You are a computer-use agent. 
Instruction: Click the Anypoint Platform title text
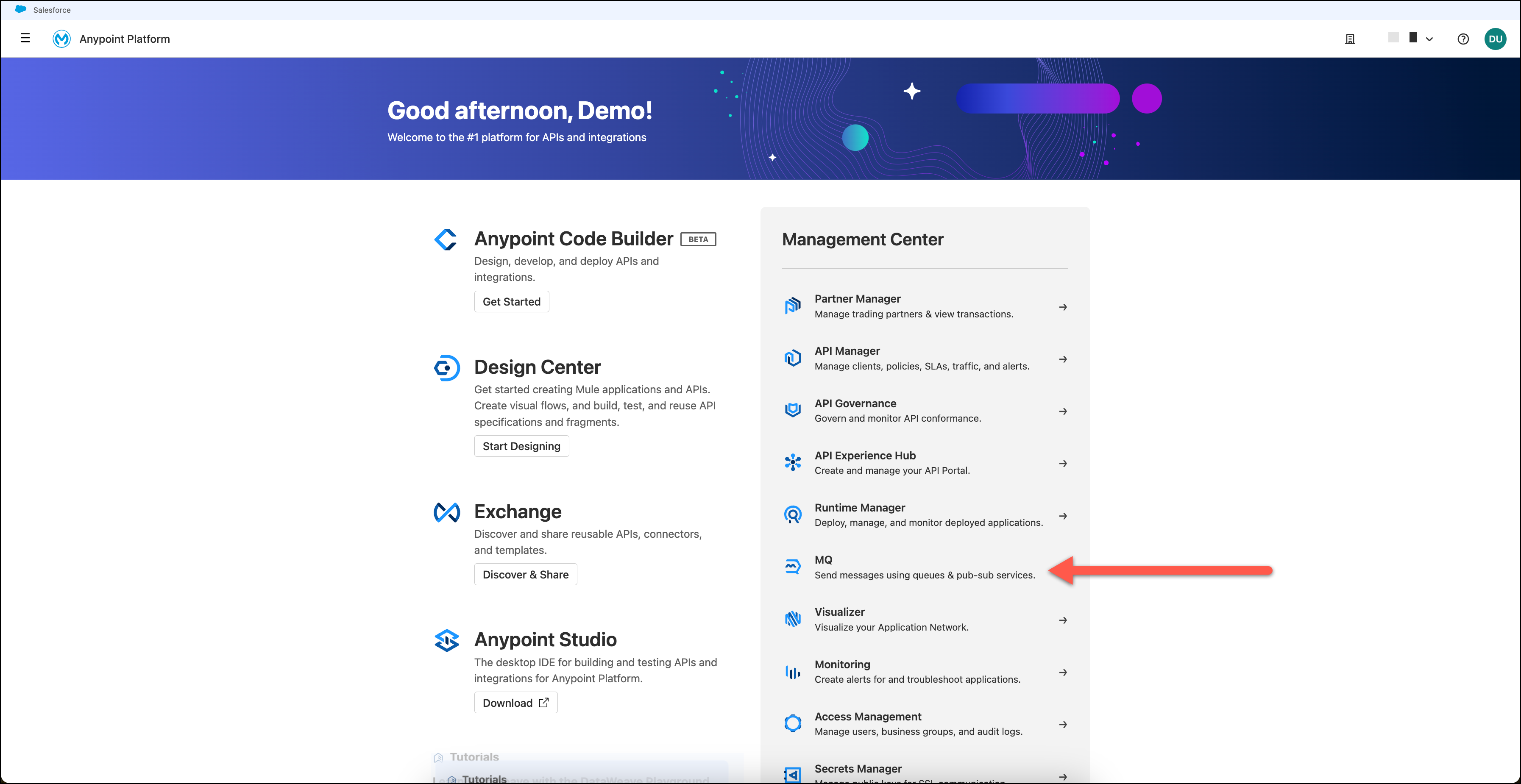[125, 39]
